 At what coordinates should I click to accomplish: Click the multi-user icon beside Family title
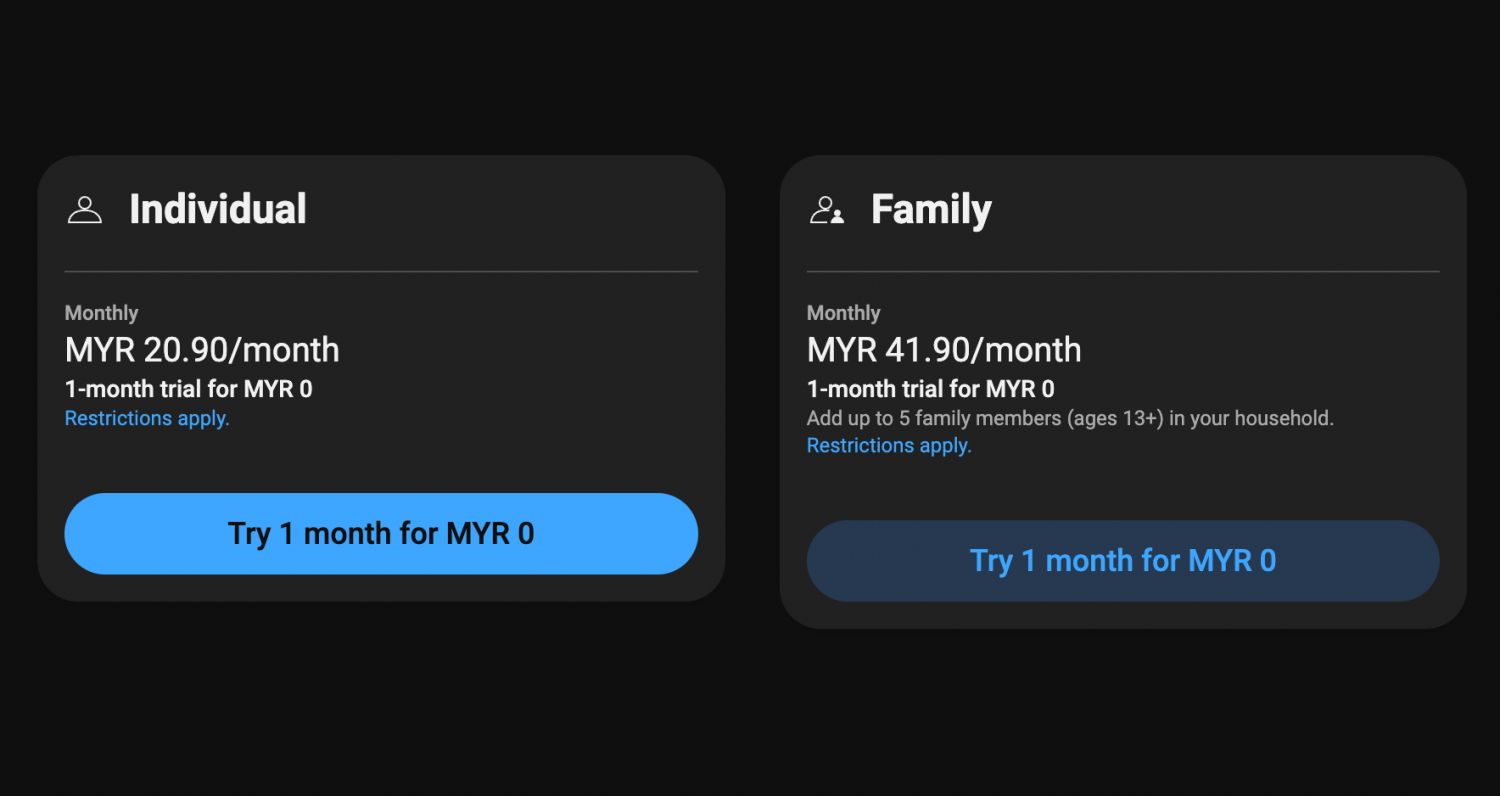pos(826,209)
